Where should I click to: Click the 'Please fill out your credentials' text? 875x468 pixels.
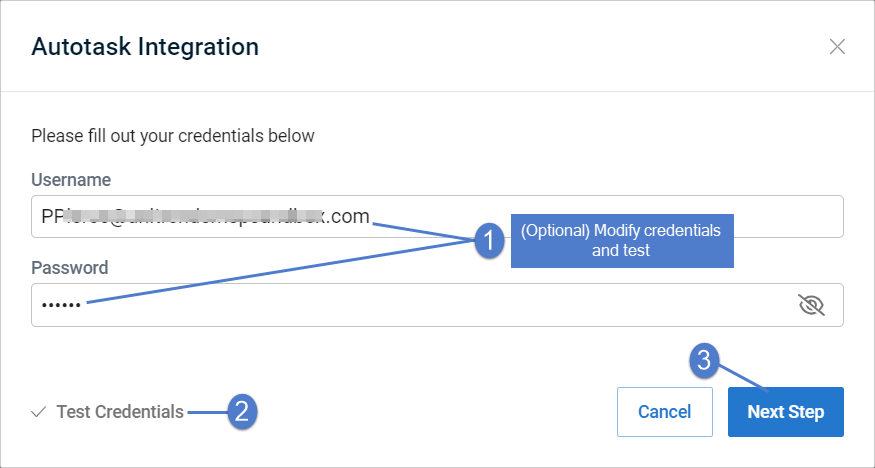click(173, 136)
